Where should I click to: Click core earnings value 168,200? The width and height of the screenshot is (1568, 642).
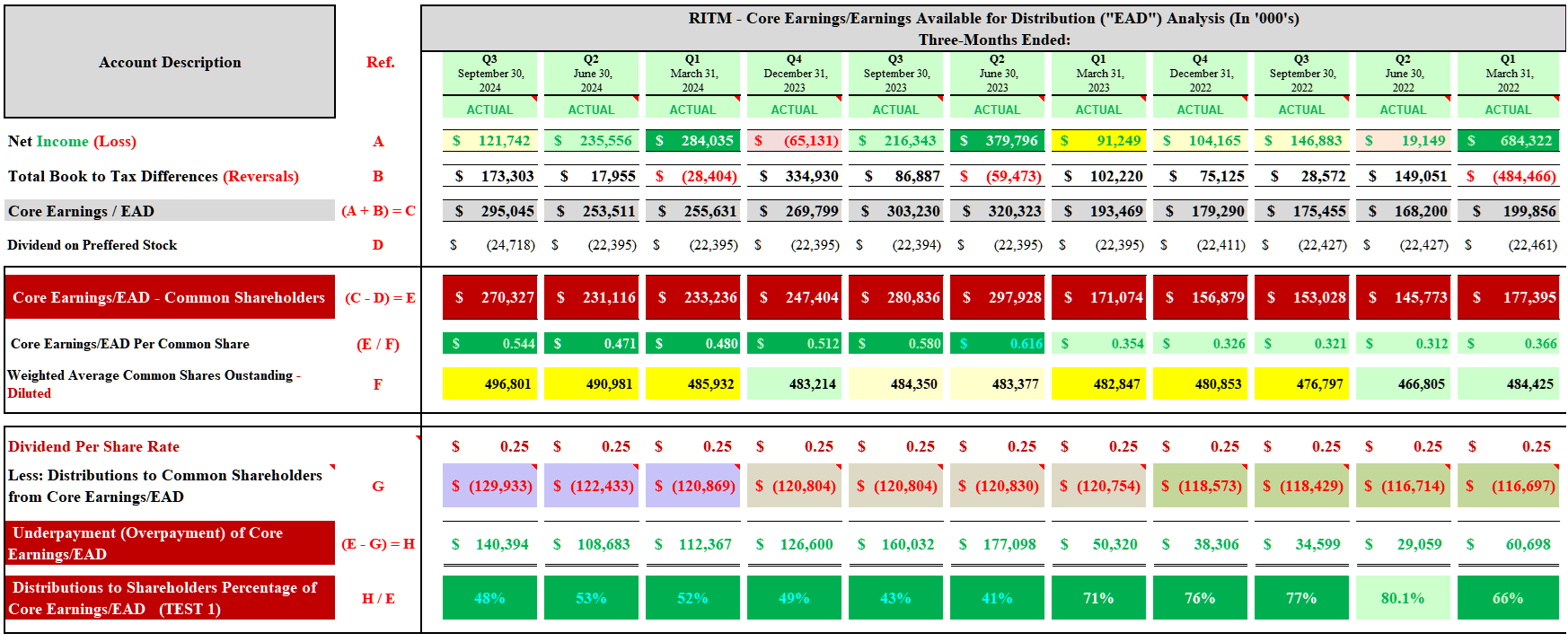[x=1403, y=211]
